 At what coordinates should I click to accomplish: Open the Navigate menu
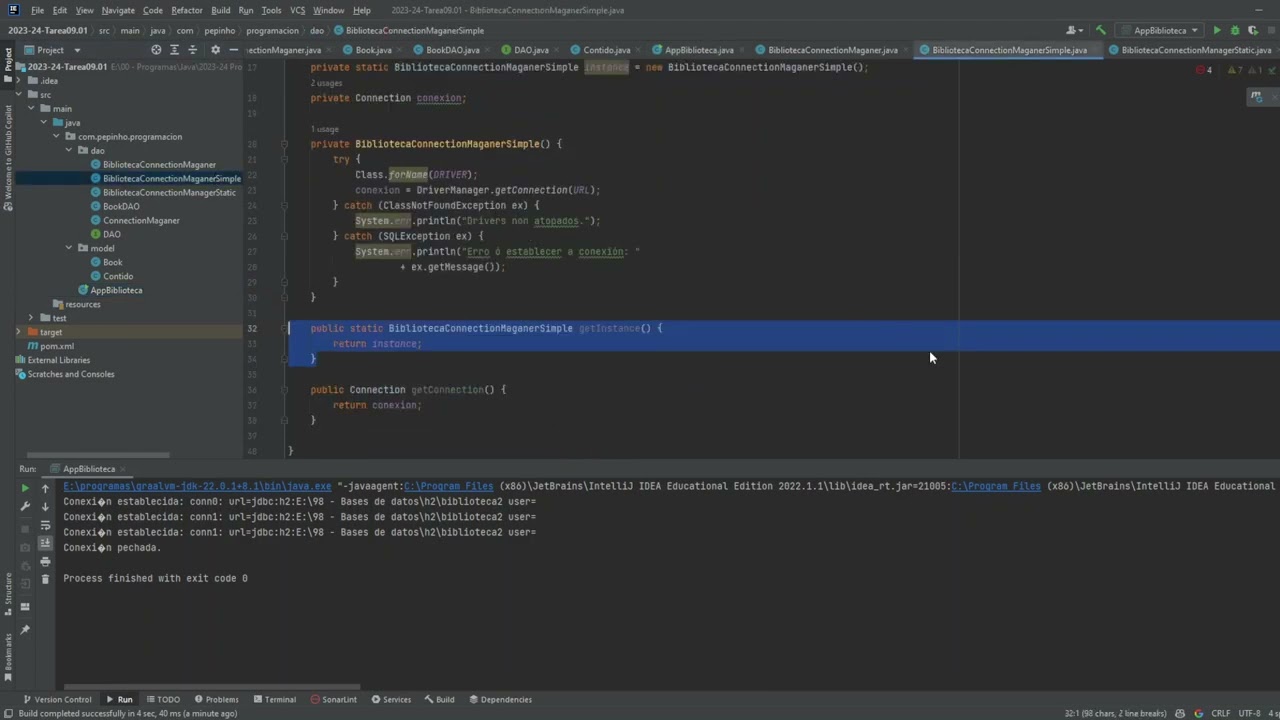(x=118, y=10)
